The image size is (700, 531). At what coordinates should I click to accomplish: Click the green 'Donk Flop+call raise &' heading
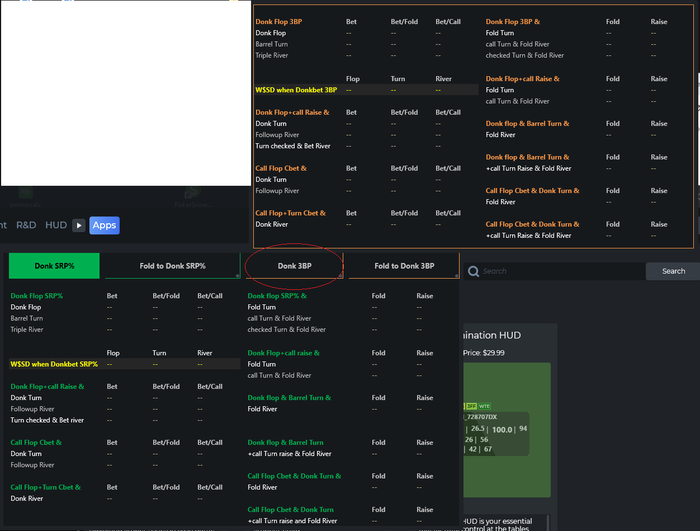pos(283,353)
